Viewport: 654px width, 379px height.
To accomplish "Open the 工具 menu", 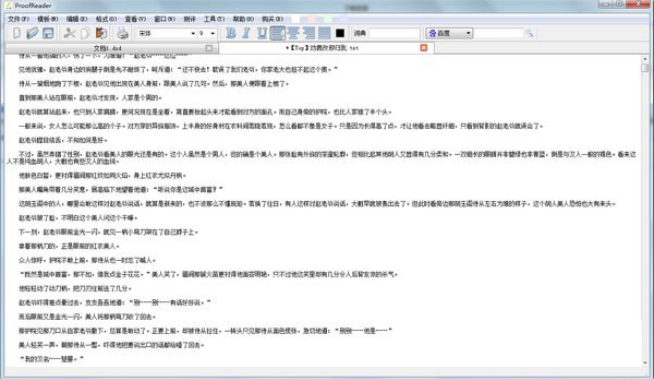I will click(214, 19).
